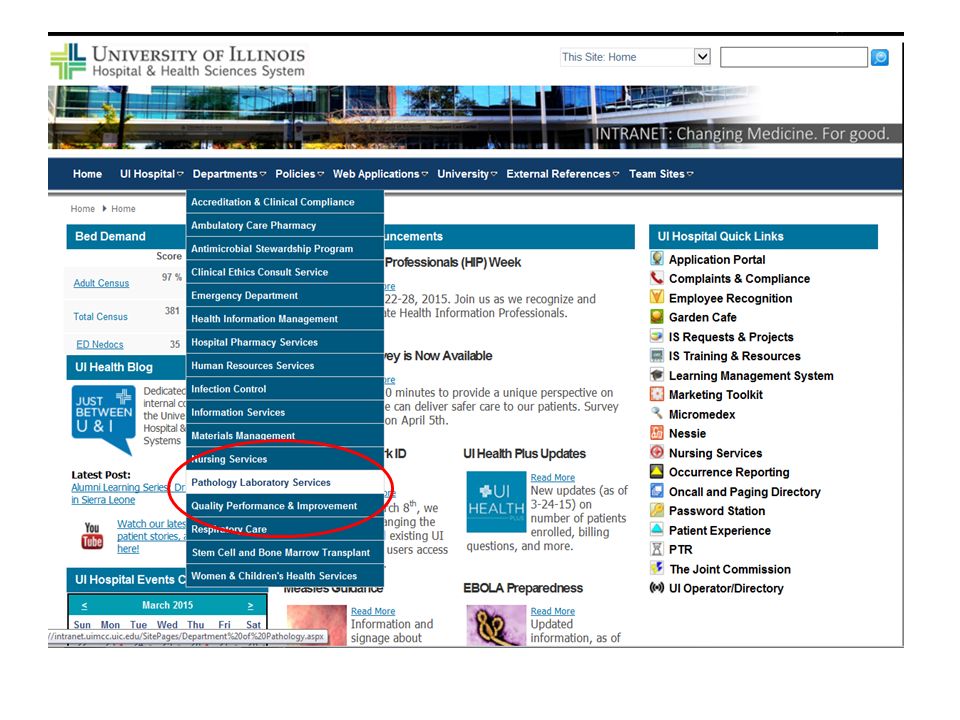This screenshot has width=960, height=720.
Task: Click the Patient Experience icon
Action: pyautogui.click(x=657, y=530)
